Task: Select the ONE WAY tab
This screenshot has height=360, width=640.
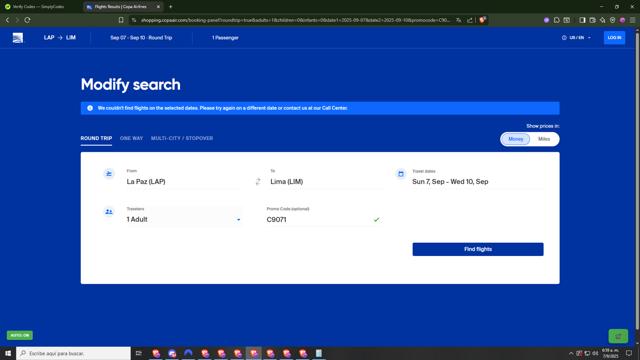Action: [131, 138]
